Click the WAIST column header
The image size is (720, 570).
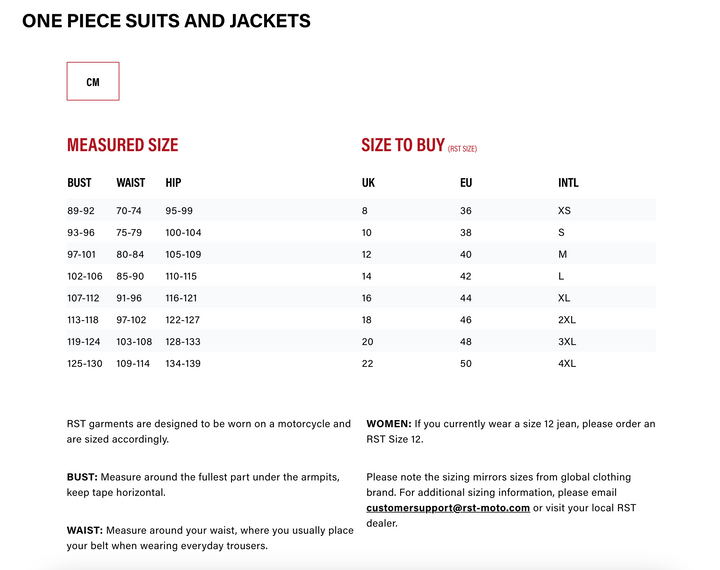[x=130, y=183]
